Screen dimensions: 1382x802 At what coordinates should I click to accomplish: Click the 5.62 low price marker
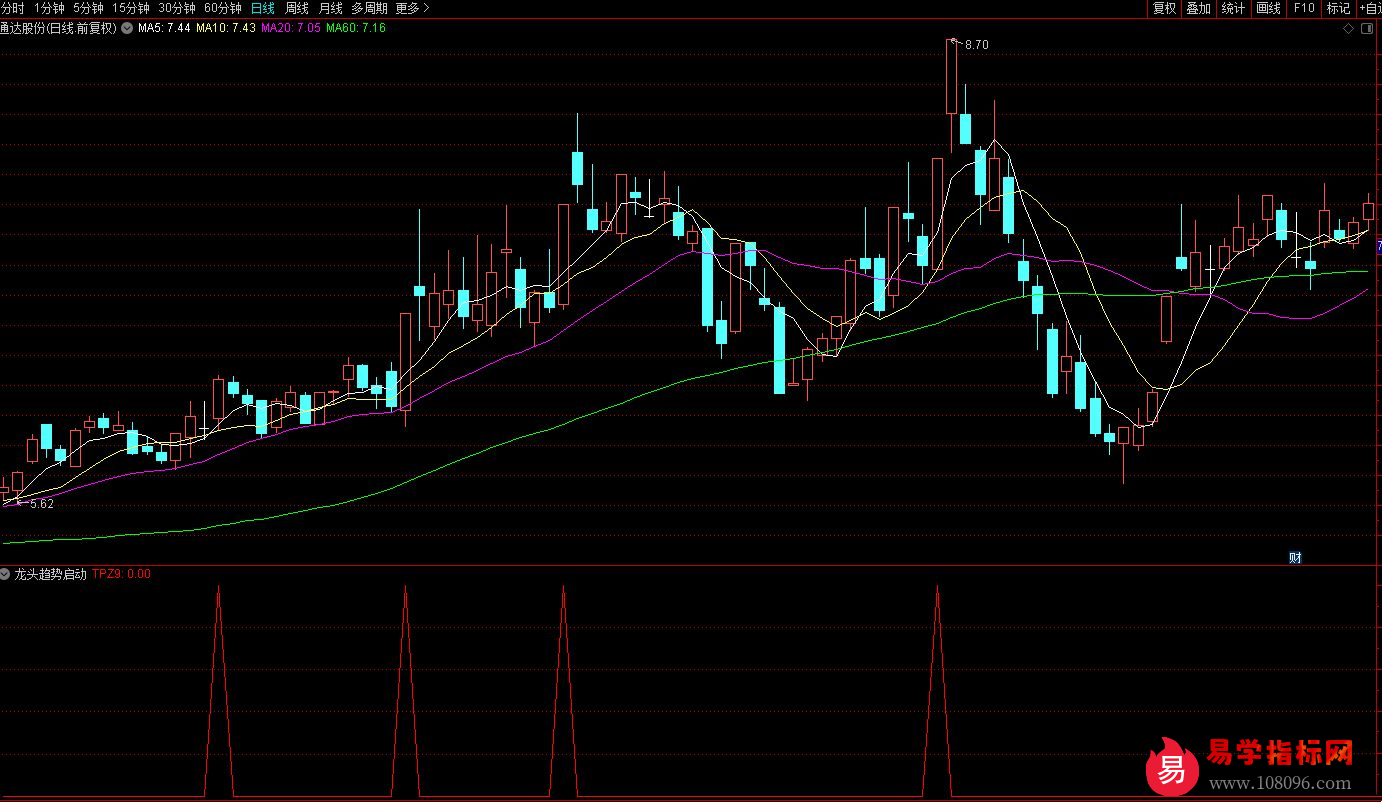tap(42, 504)
